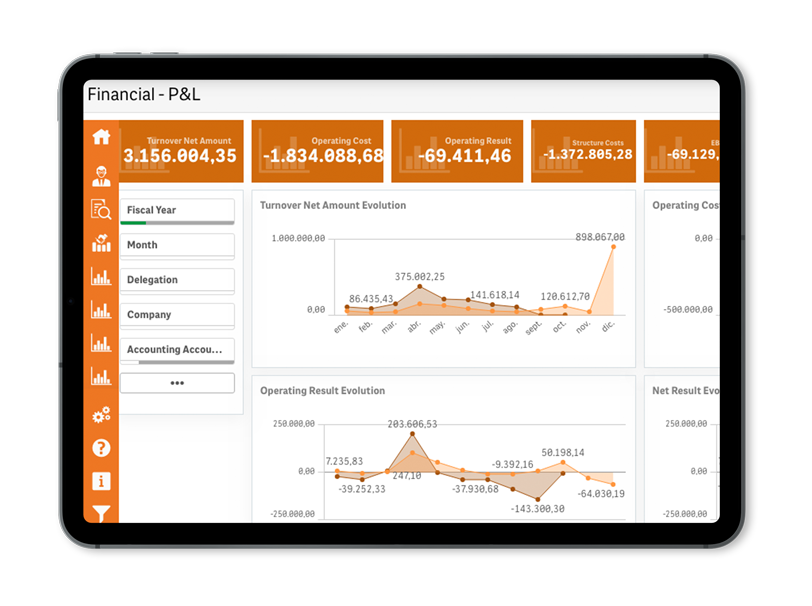This screenshot has height=606, width=812.
Task: Select the -143.300,30 data label
Action: 538,509
